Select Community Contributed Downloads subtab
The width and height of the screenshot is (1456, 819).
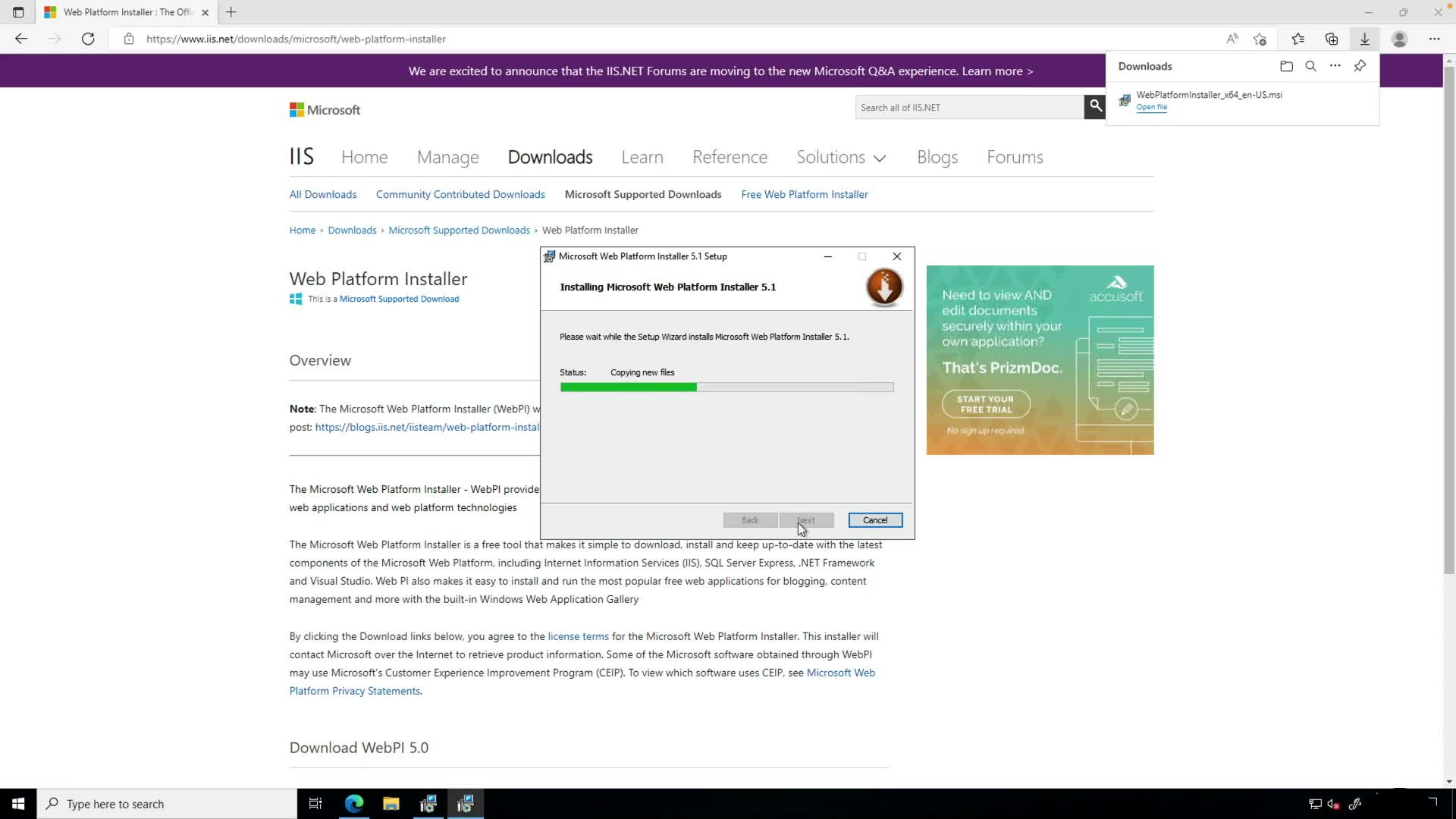coord(460,194)
